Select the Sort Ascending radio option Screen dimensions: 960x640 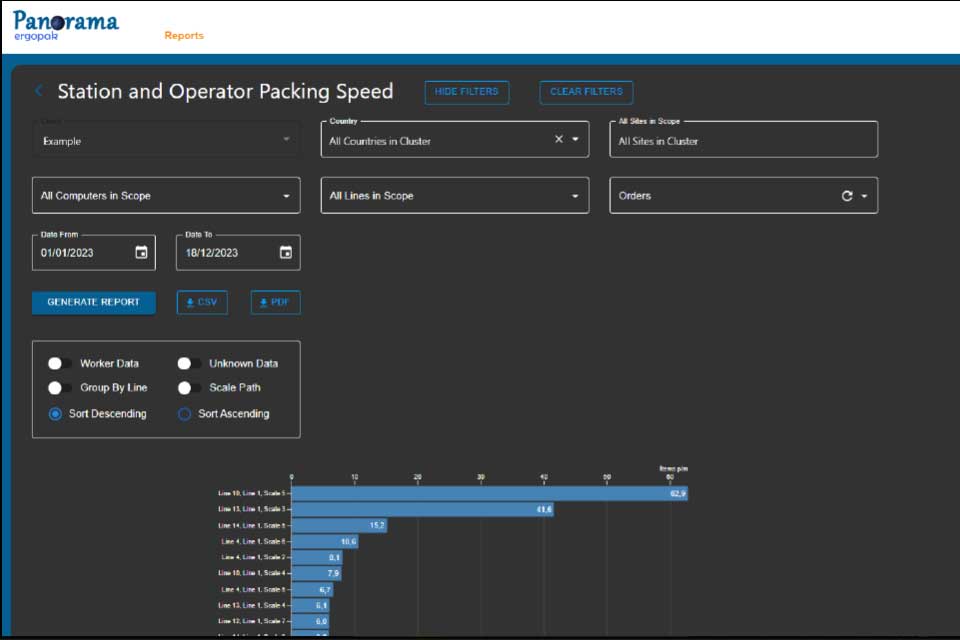tap(184, 414)
